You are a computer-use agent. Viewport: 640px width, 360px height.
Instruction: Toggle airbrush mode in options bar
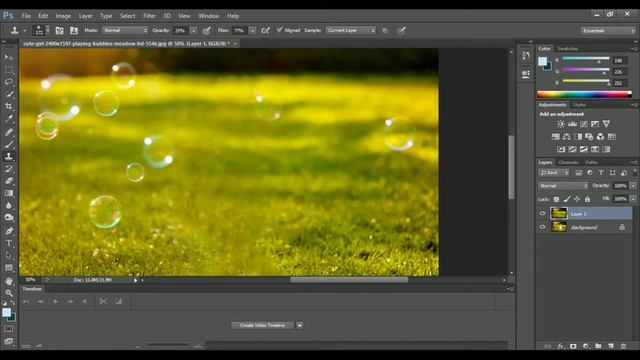265,30
